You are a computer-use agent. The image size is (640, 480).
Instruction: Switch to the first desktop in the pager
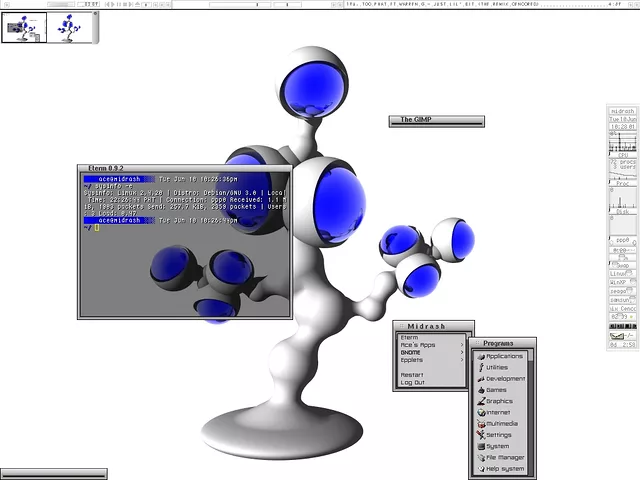(24, 27)
